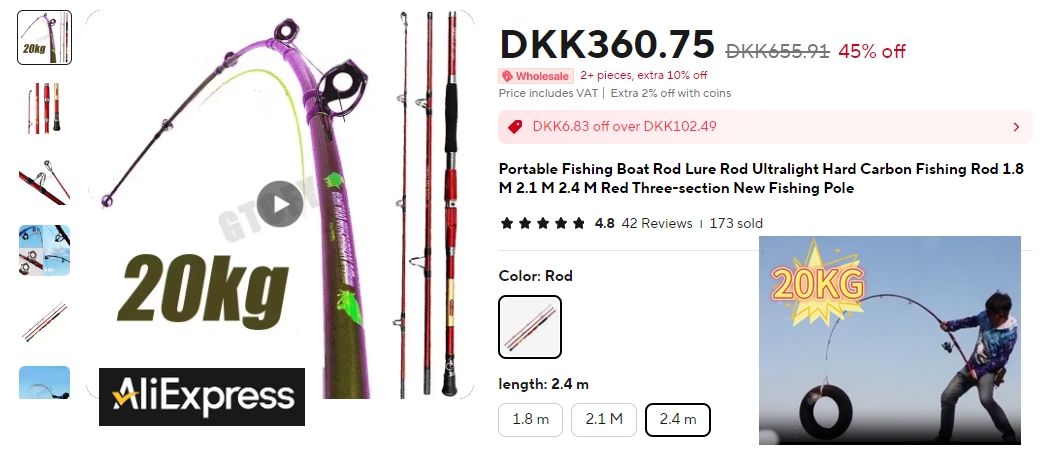Image resolution: width=1045 pixels, height=450 pixels.
Task: Click the red coupon tag icon
Action: (515, 127)
